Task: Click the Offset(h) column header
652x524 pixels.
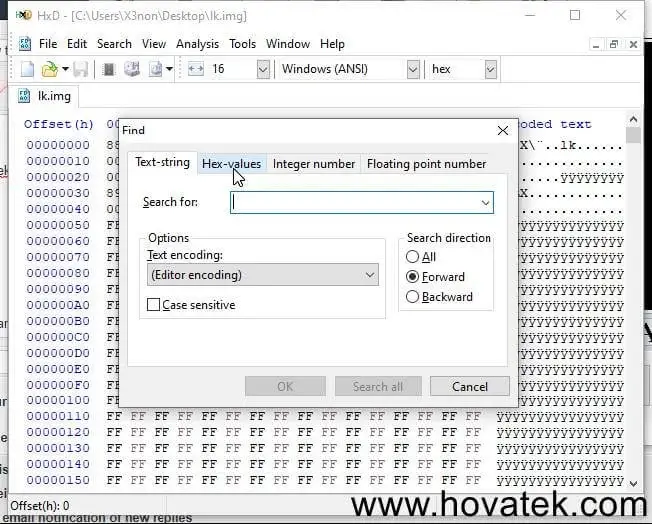Action: tap(59, 124)
